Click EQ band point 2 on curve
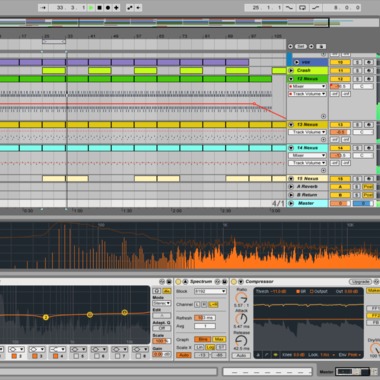Image resolution: width=380 pixels, height=380 pixels. pyautogui.click(x=46, y=318)
